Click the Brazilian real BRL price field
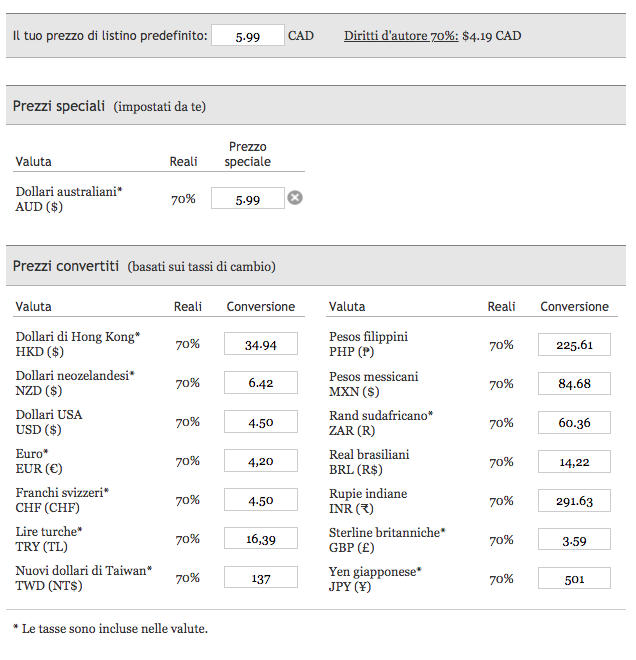Image resolution: width=636 pixels, height=660 pixels. tap(574, 461)
